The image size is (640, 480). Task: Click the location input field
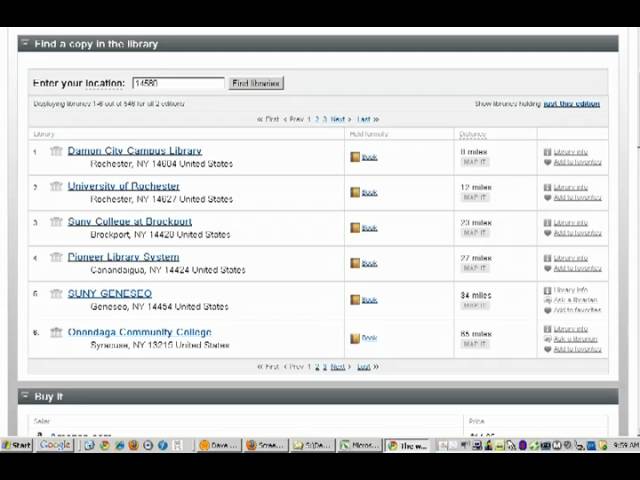pos(178,83)
